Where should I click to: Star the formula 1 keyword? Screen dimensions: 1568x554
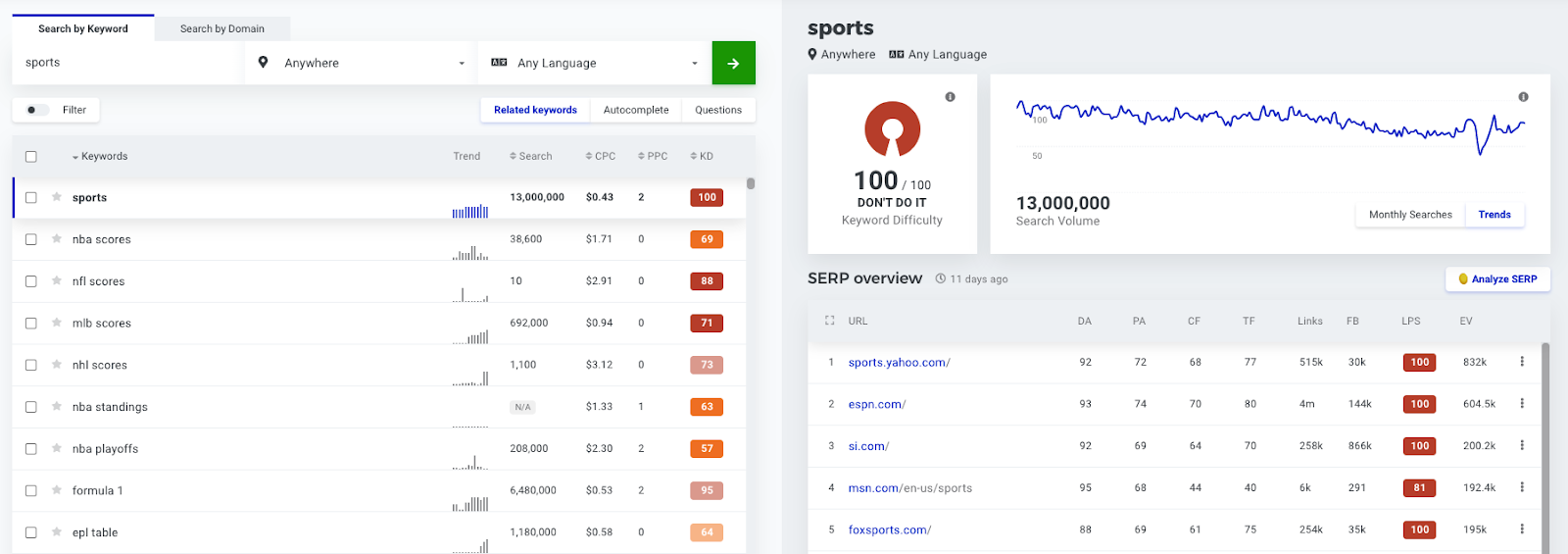point(57,490)
